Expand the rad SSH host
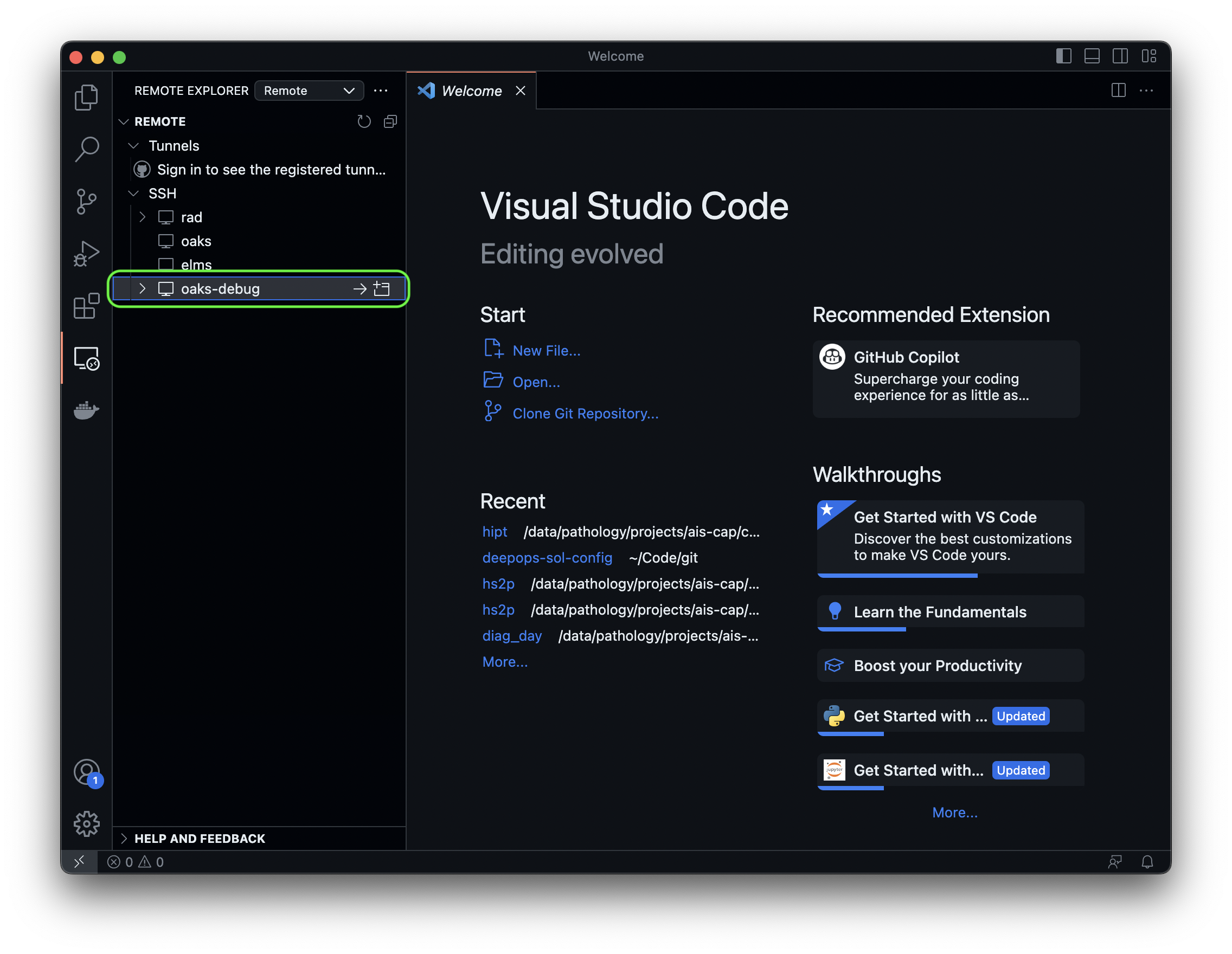The width and height of the screenshot is (1232, 954). click(x=142, y=217)
